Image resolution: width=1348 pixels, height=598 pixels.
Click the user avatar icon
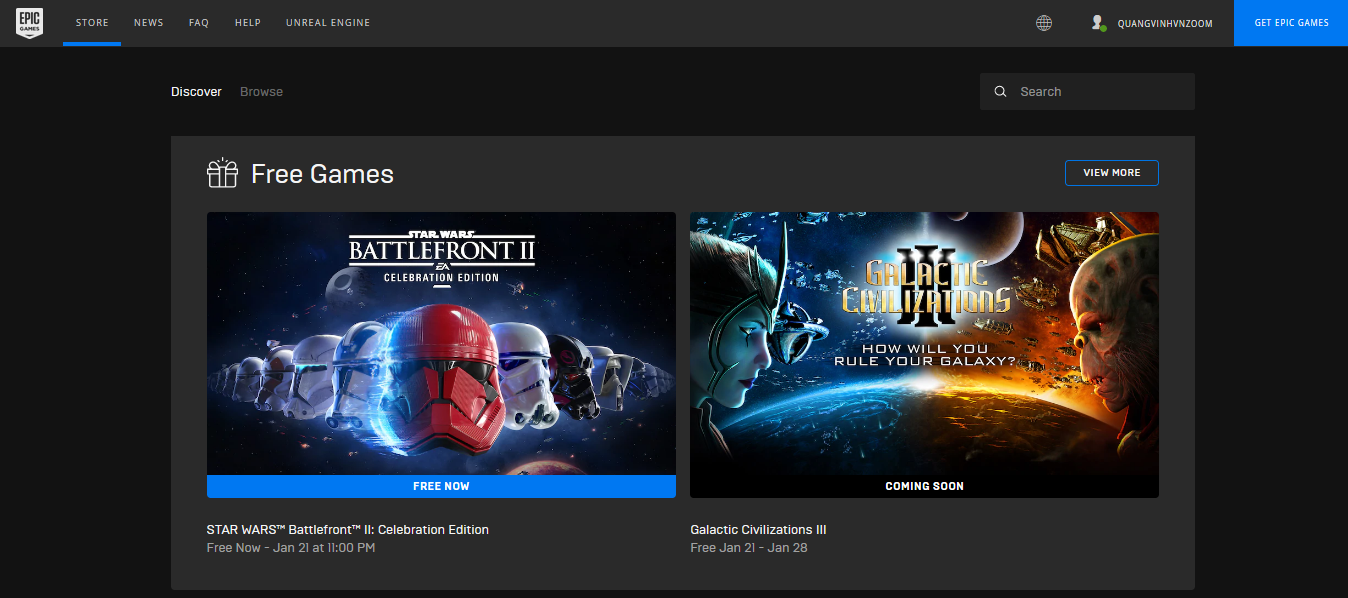pos(1098,23)
